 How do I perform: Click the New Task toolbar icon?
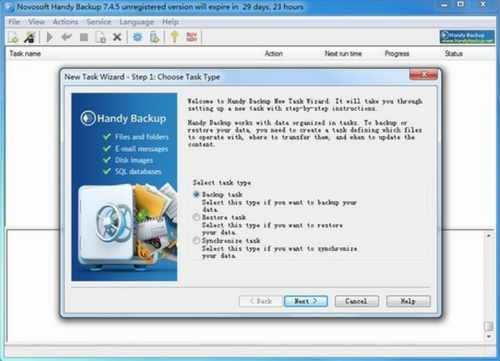click(x=13, y=37)
